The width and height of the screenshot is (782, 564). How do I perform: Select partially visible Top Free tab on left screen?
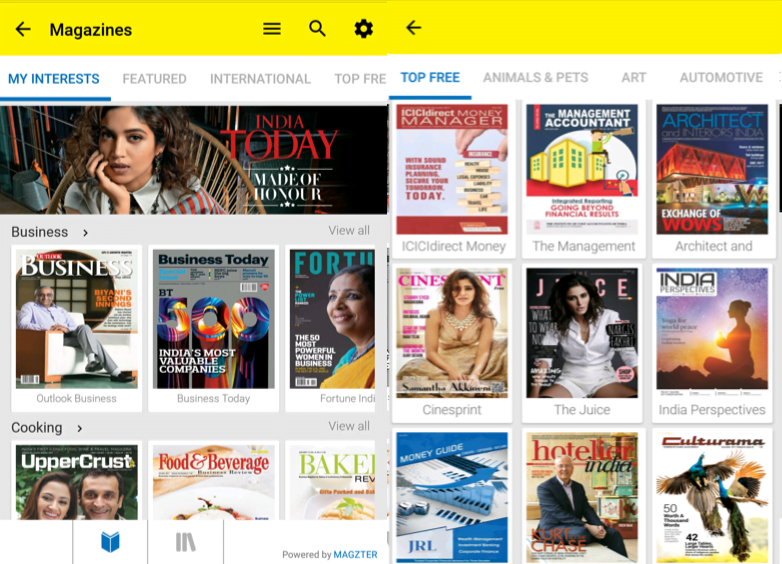pos(360,79)
